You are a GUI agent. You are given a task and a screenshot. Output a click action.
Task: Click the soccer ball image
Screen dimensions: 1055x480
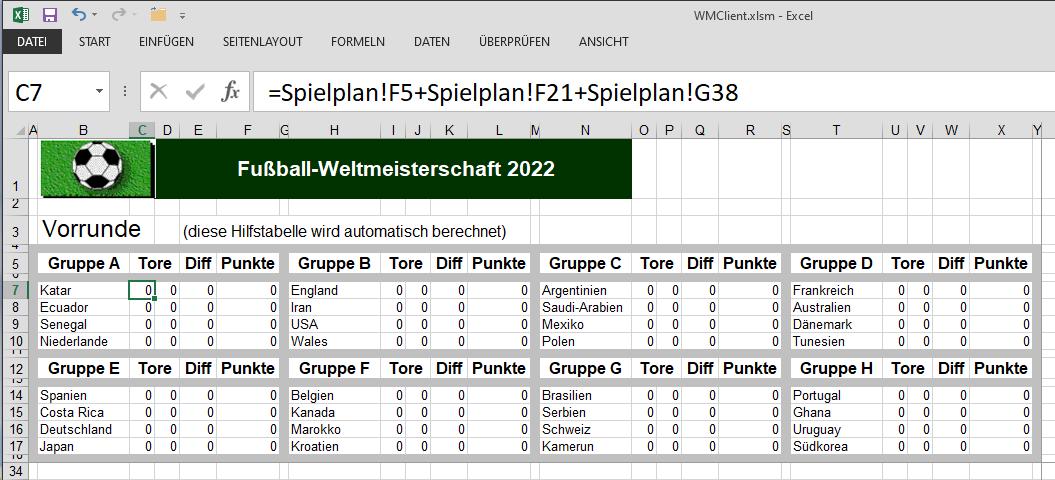click(98, 165)
